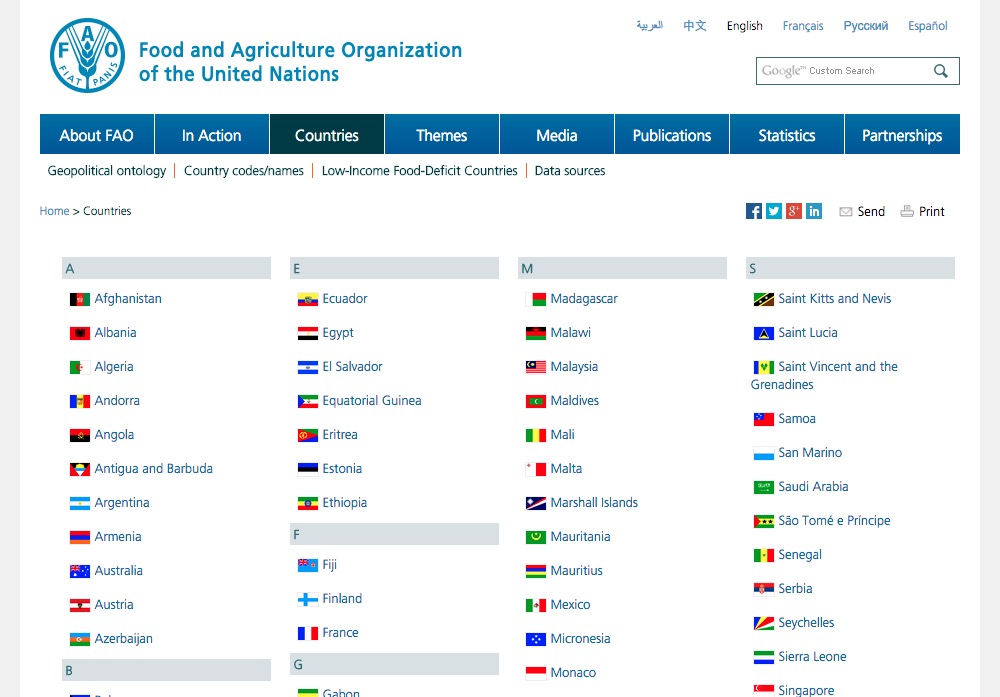The height and width of the screenshot is (697, 1000).
Task: Open Low-Income Food-Deficit Countries link
Action: click(x=420, y=171)
